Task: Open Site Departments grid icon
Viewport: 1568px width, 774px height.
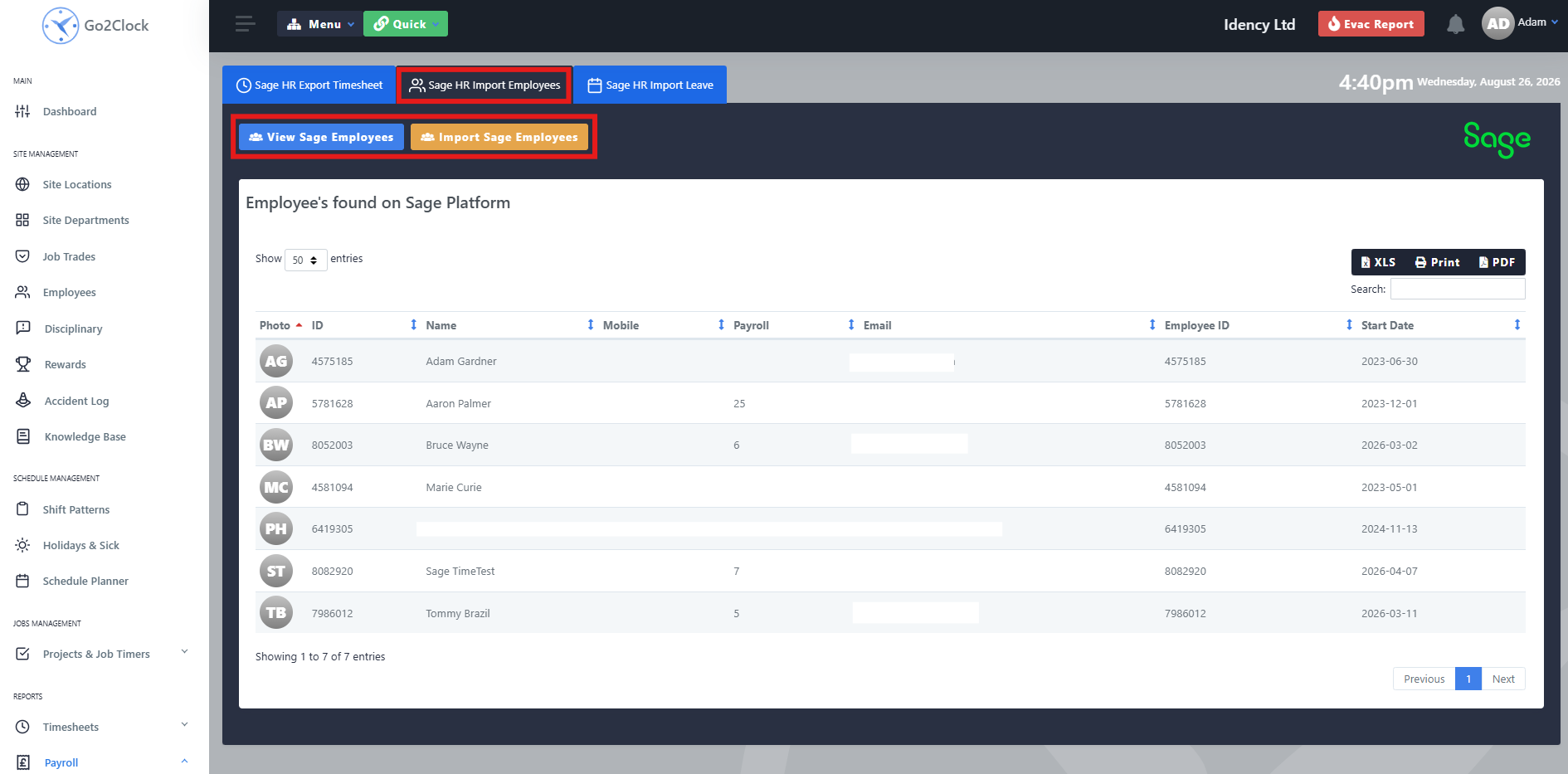Action: coord(22,220)
